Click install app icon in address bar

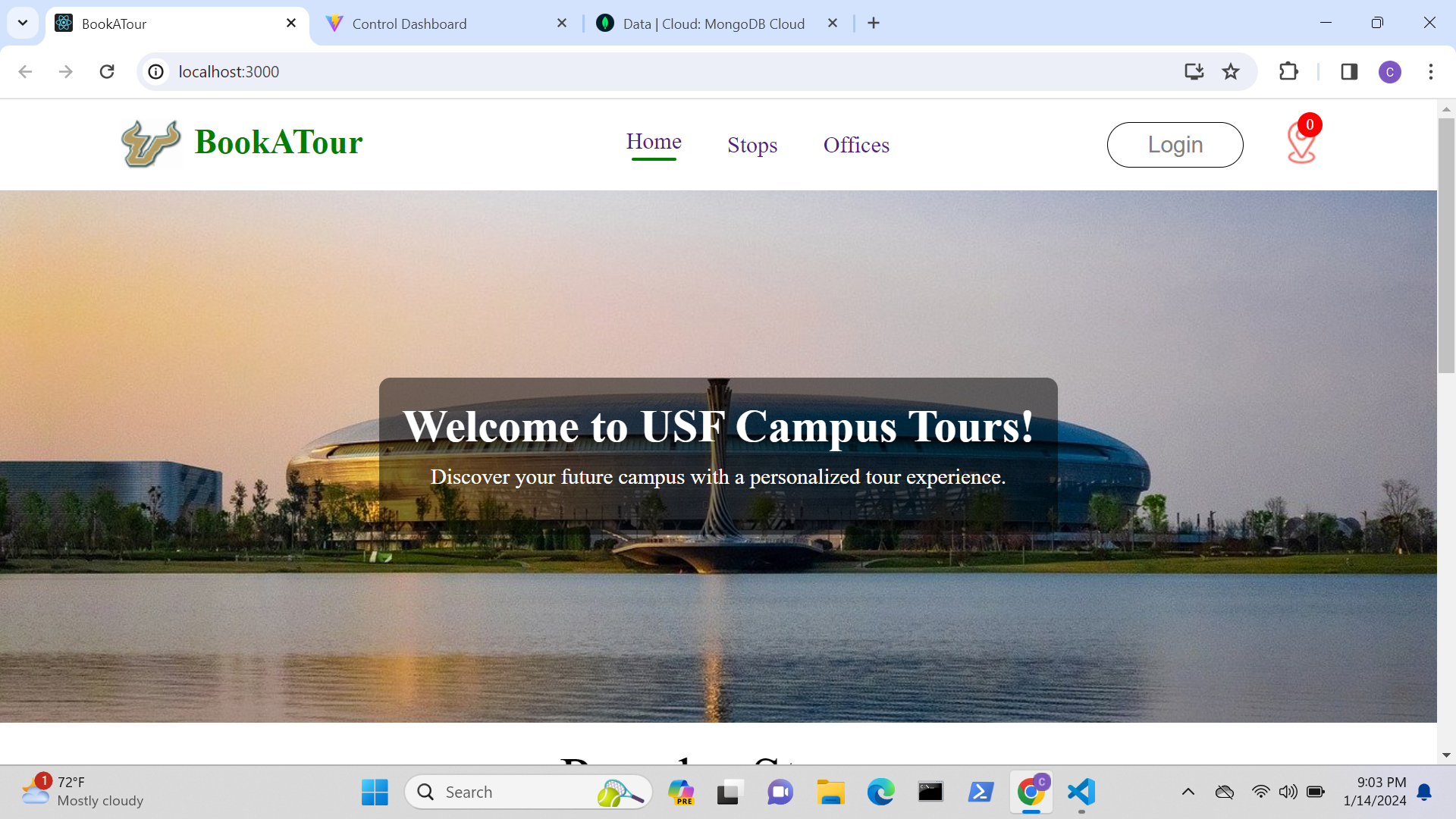[1194, 71]
